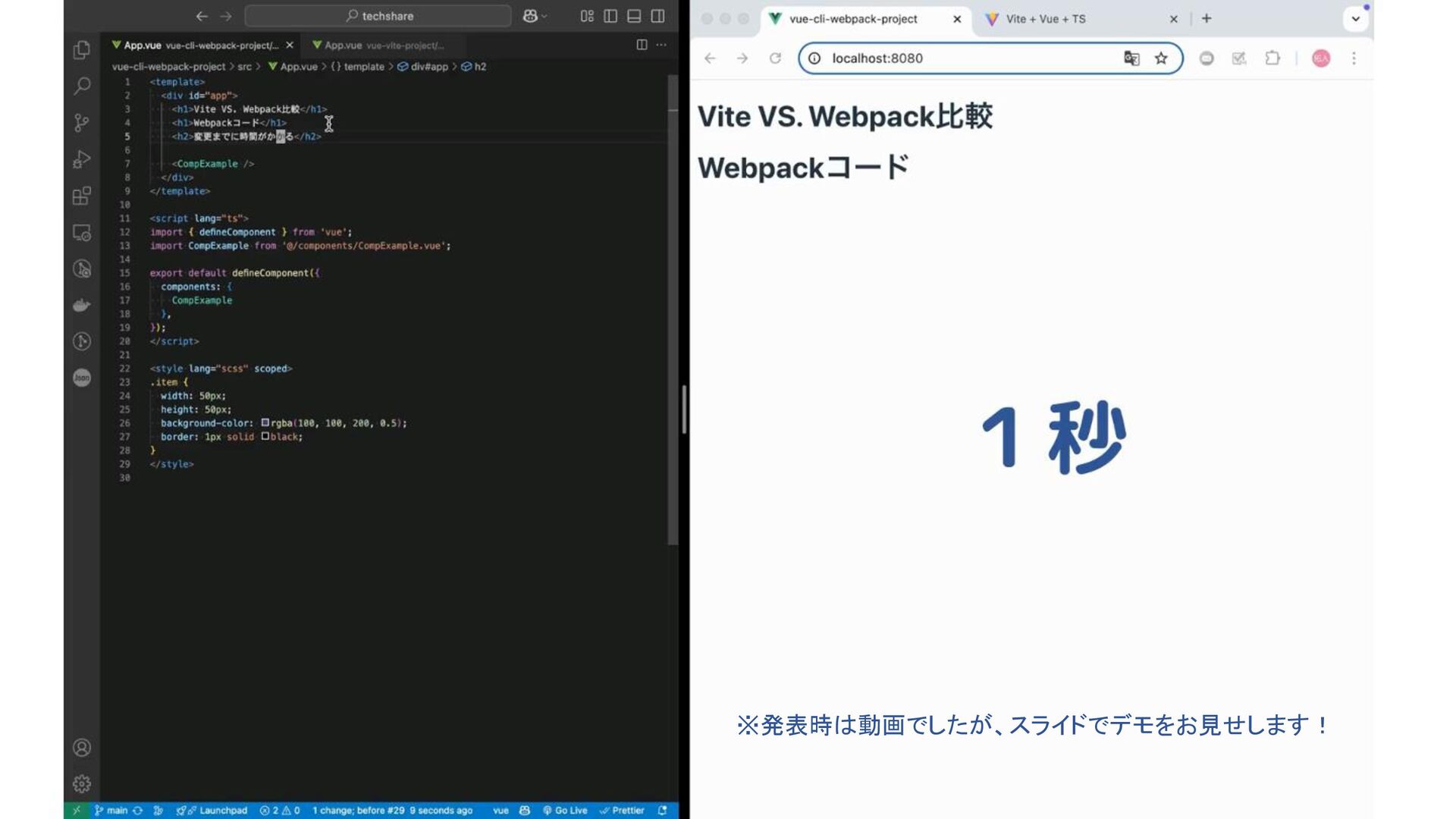
Task: Click the Launchpad status bar item
Action: click(212, 810)
